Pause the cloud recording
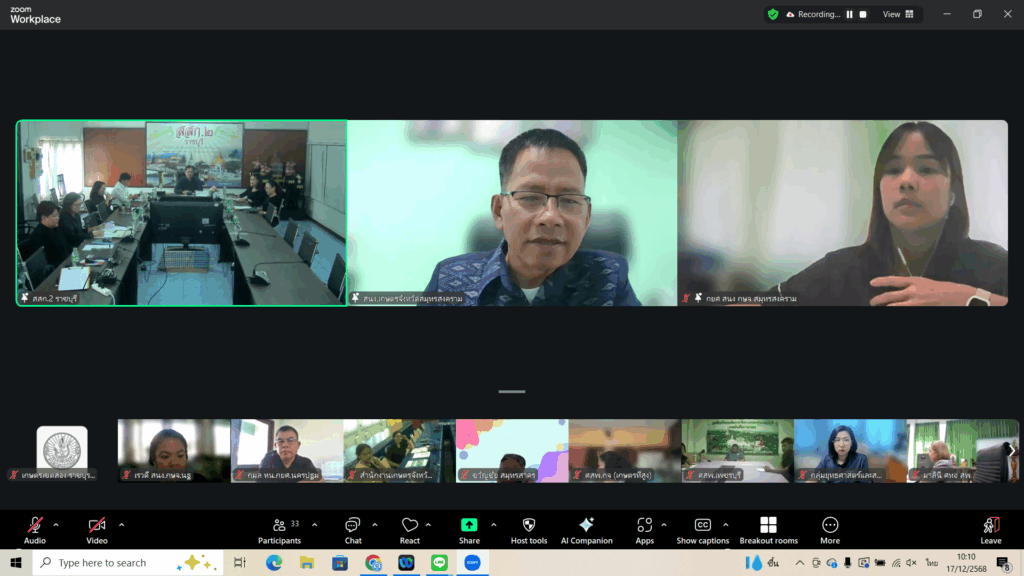 coord(850,14)
